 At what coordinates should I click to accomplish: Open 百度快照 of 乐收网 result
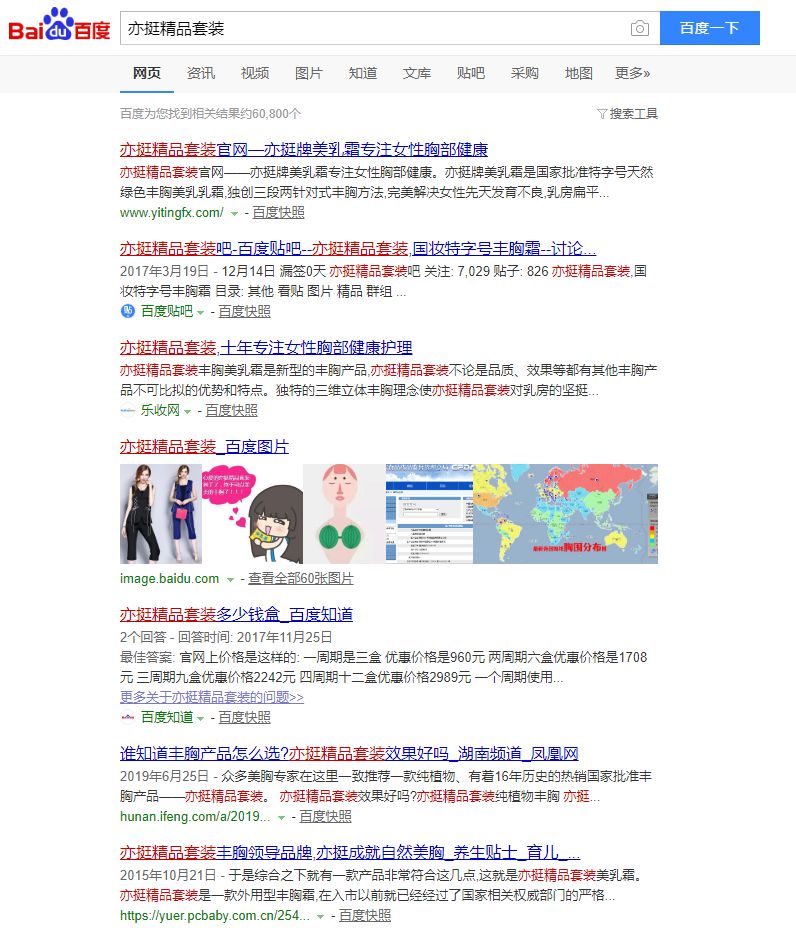(231, 410)
